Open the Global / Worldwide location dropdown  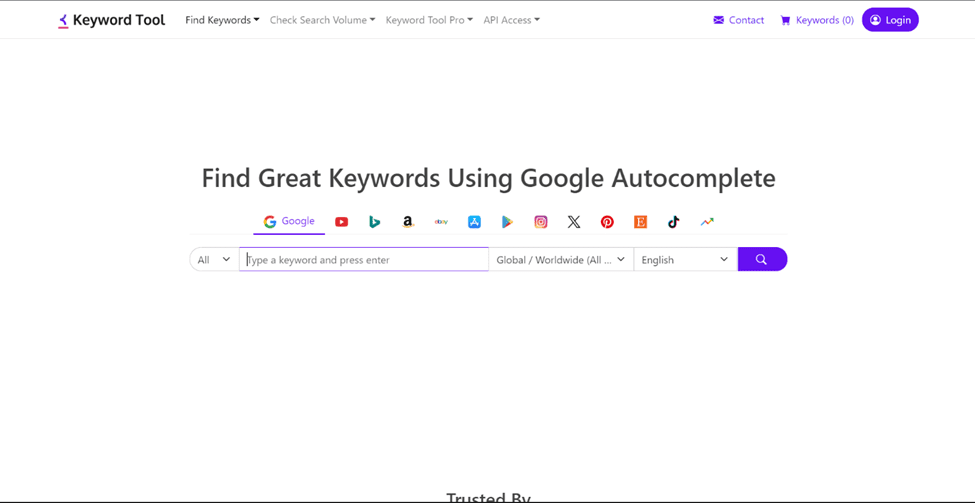click(561, 260)
